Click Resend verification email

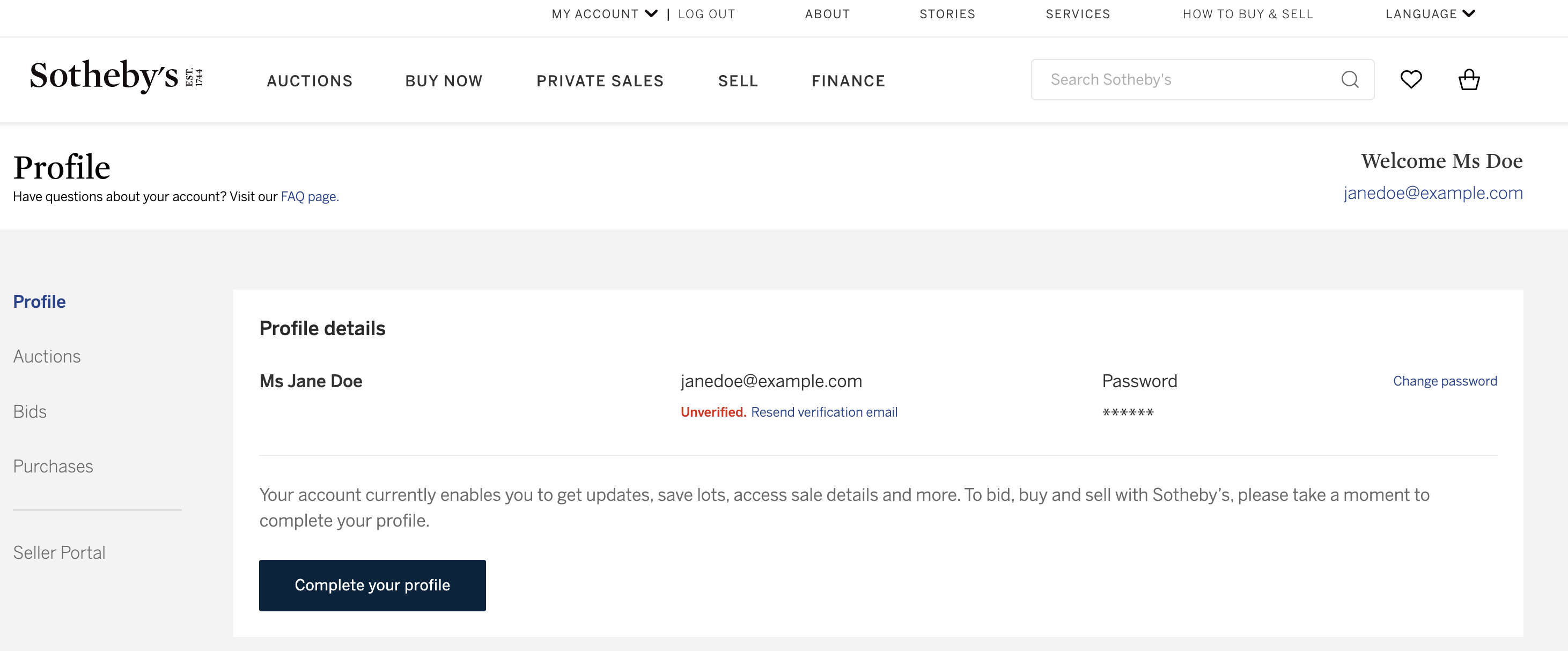[824, 412]
